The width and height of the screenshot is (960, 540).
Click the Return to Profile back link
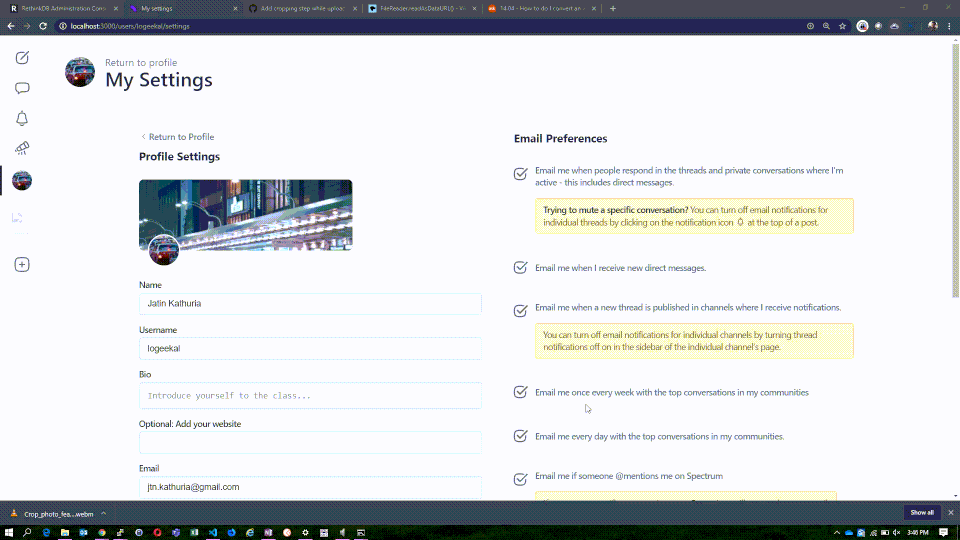tap(177, 137)
